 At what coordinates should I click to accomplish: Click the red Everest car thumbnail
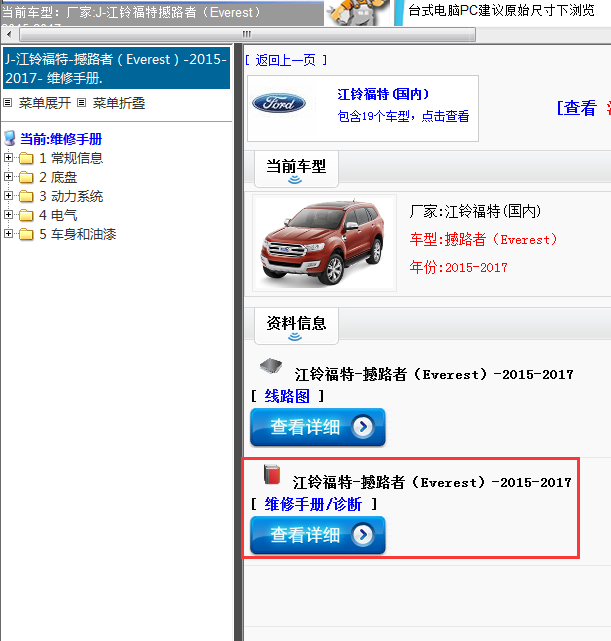(x=324, y=243)
